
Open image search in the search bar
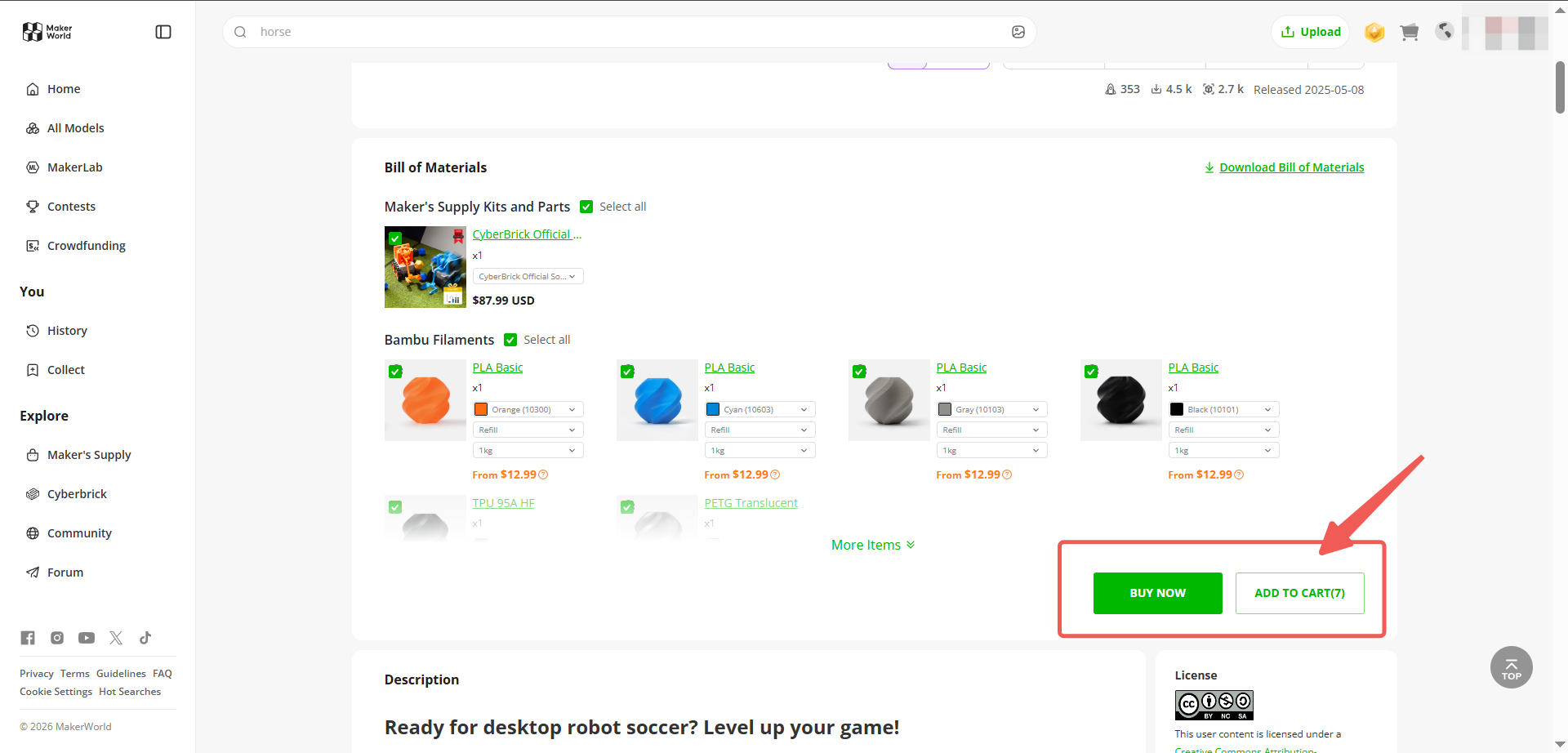pyautogui.click(x=1018, y=32)
